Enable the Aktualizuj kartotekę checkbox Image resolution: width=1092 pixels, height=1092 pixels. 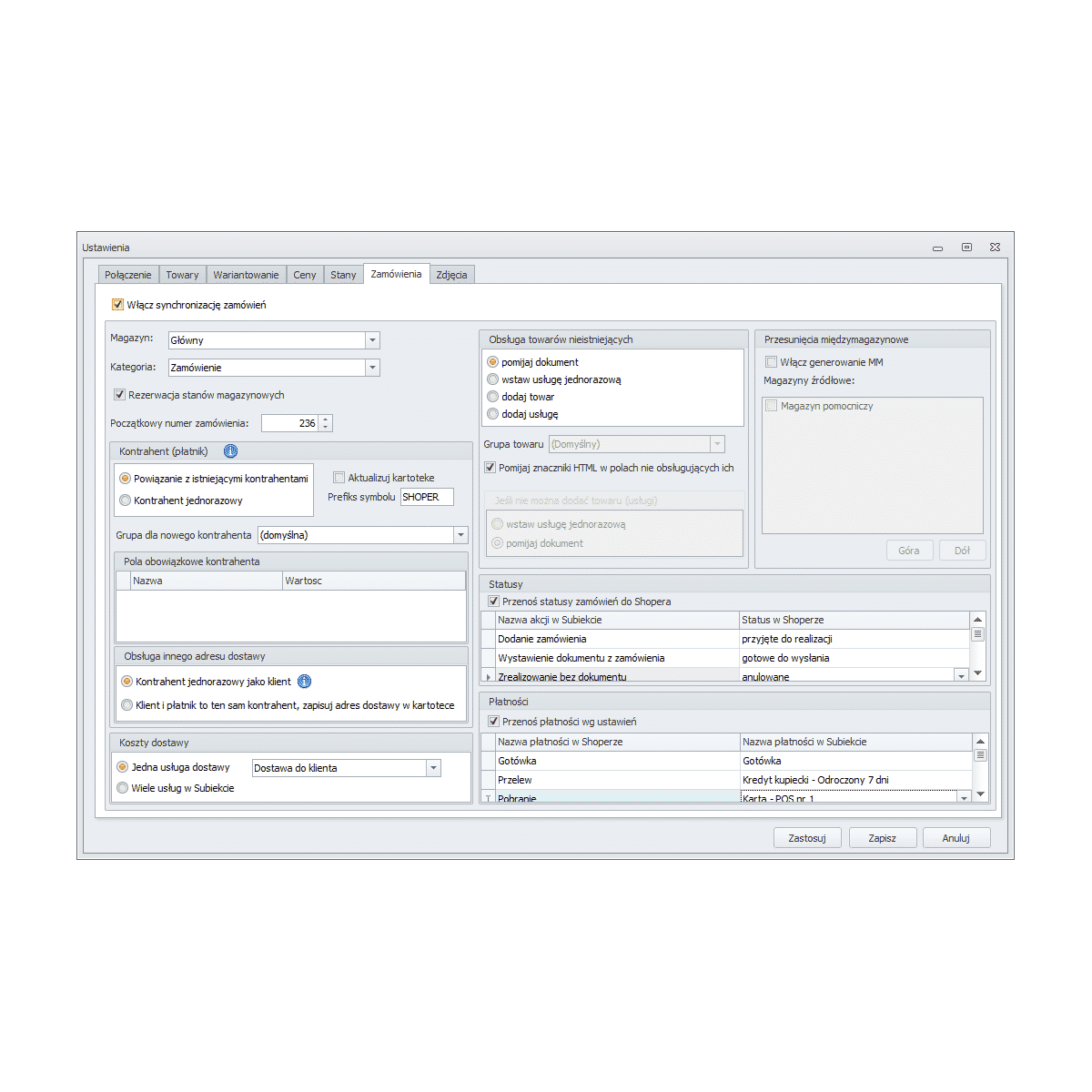(x=339, y=478)
